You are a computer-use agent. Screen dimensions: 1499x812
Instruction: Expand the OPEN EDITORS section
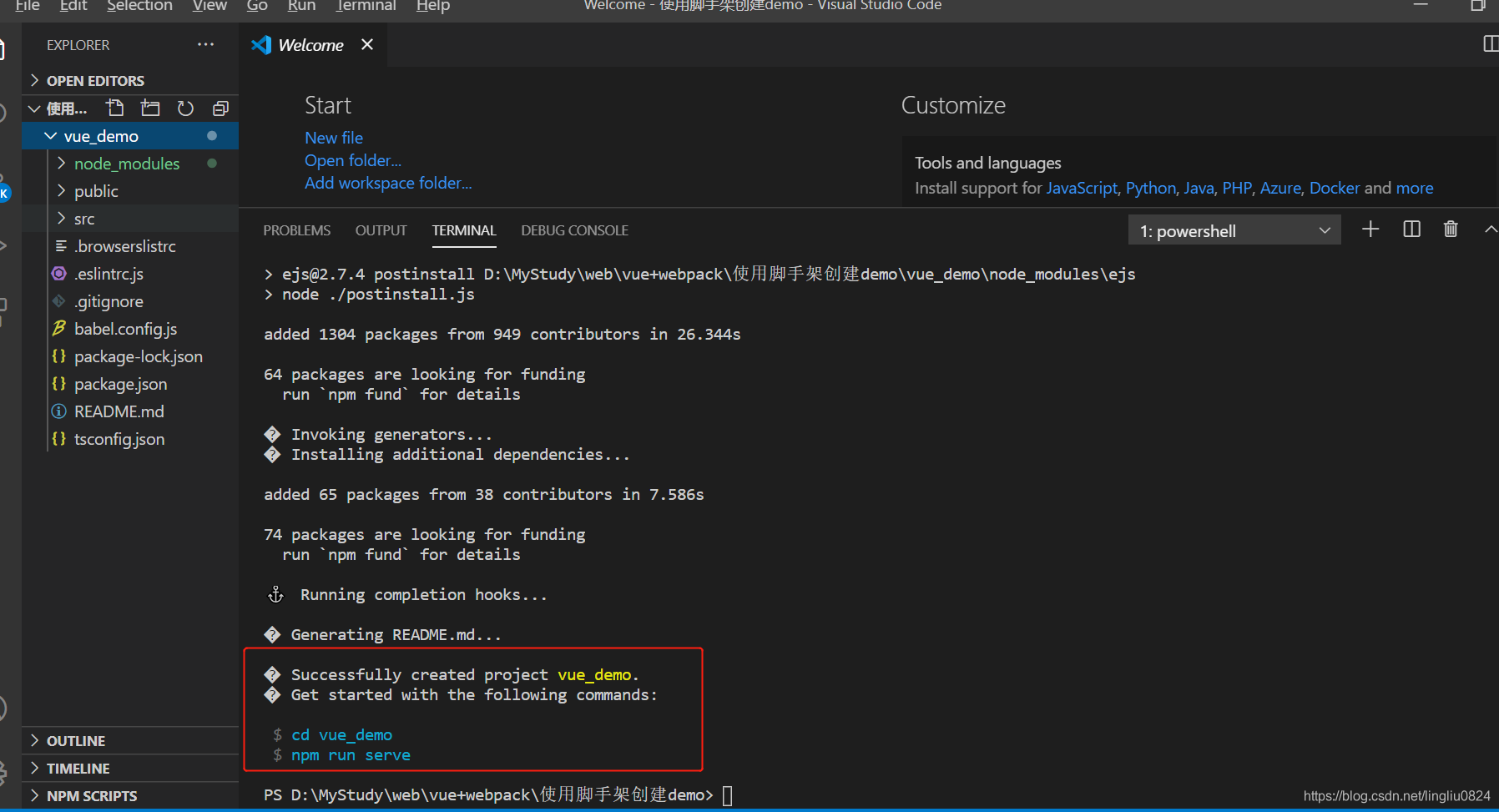[129, 80]
